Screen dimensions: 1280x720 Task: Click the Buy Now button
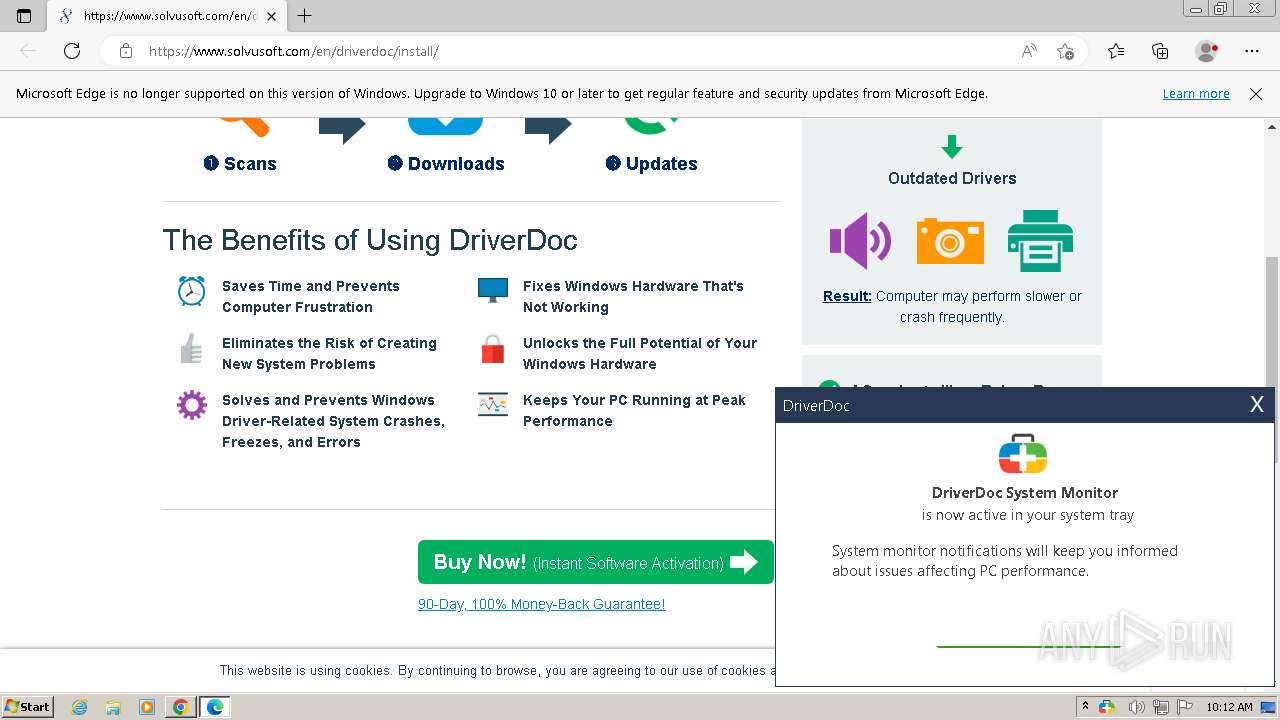(x=596, y=562)
